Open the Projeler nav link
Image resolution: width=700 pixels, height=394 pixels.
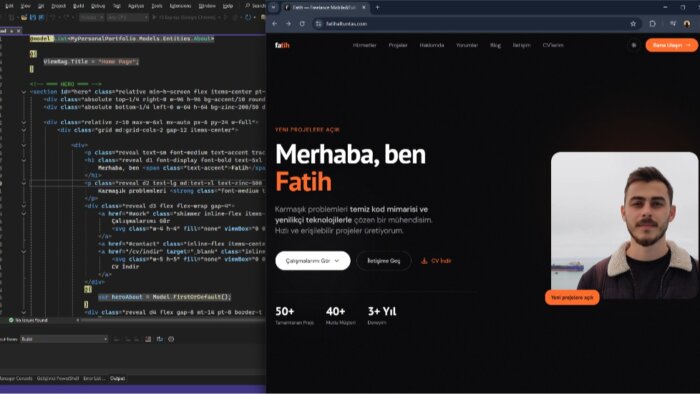(398, 45)
